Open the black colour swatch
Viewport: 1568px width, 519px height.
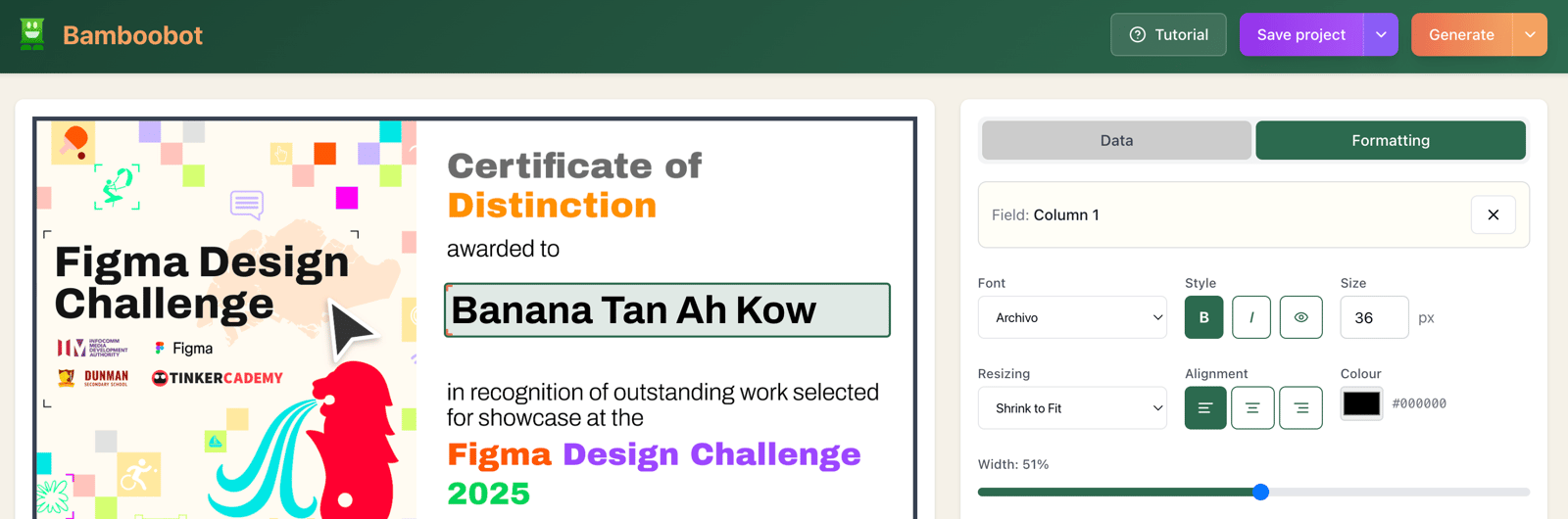(1361, 403)
